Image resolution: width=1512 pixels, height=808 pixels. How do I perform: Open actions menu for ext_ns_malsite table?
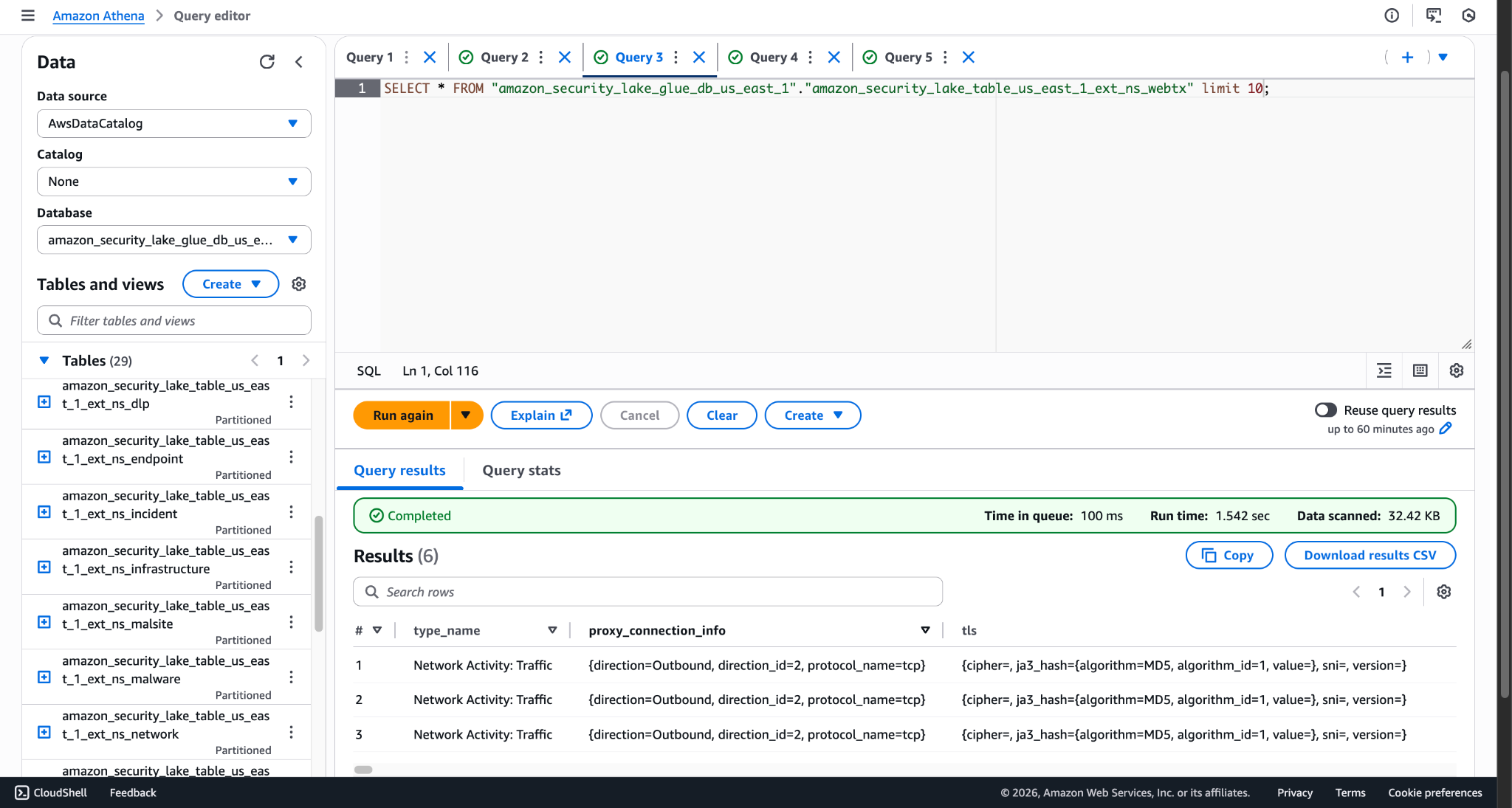(x=292, y=622)
